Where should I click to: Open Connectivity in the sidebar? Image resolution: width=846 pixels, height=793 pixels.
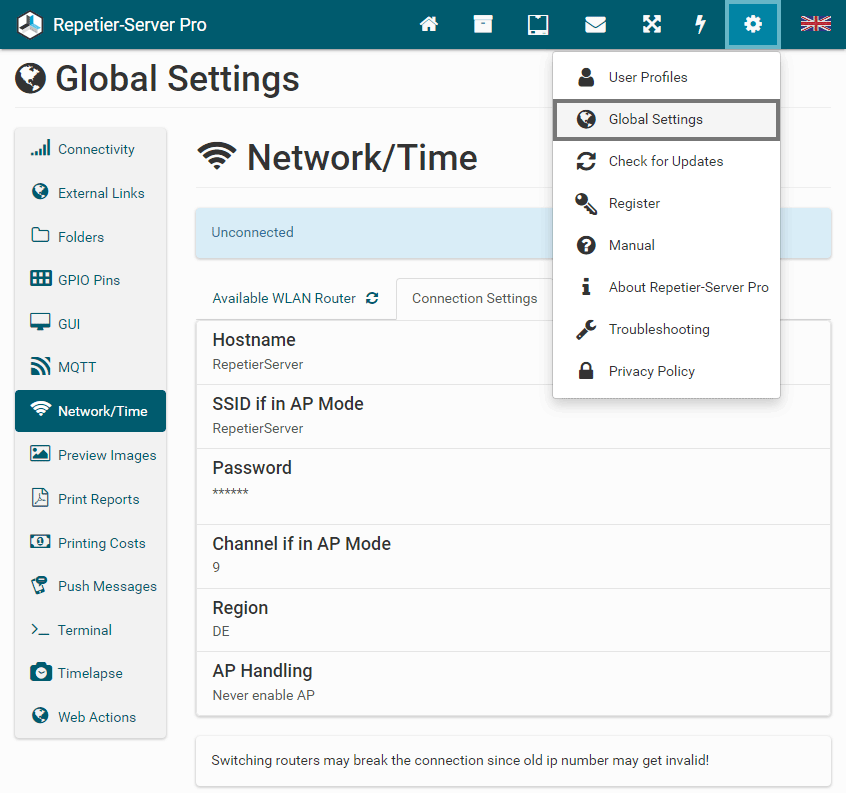tap(91, 149)
